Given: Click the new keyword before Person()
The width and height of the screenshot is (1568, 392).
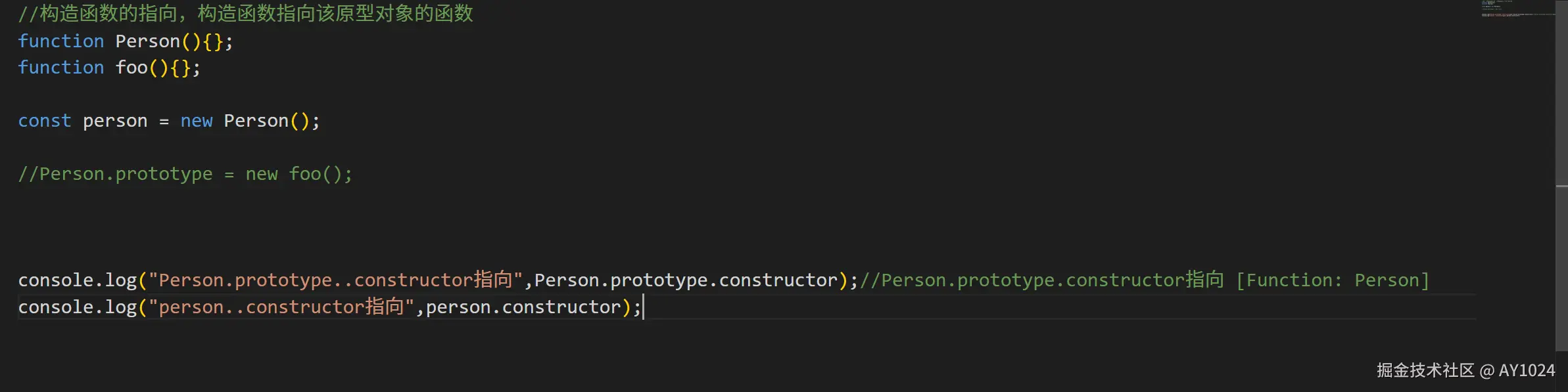Looking at the screenshot, I should (196, 121).
